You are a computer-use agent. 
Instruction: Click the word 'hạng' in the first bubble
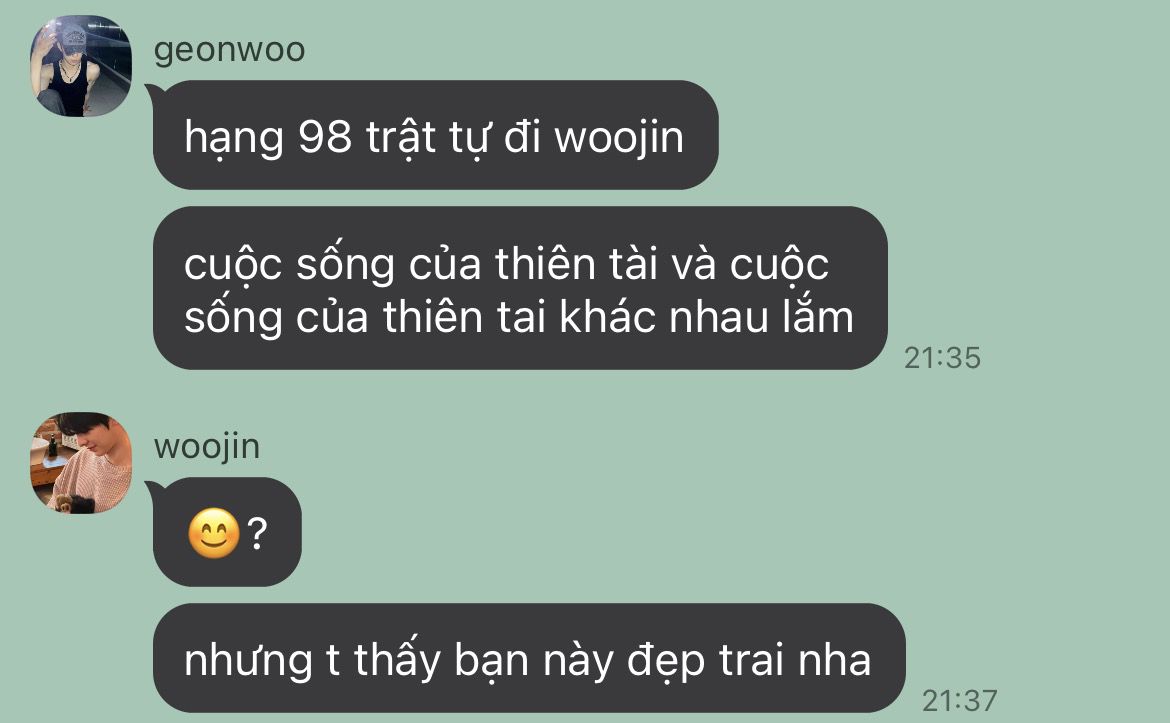click(234, 139)
